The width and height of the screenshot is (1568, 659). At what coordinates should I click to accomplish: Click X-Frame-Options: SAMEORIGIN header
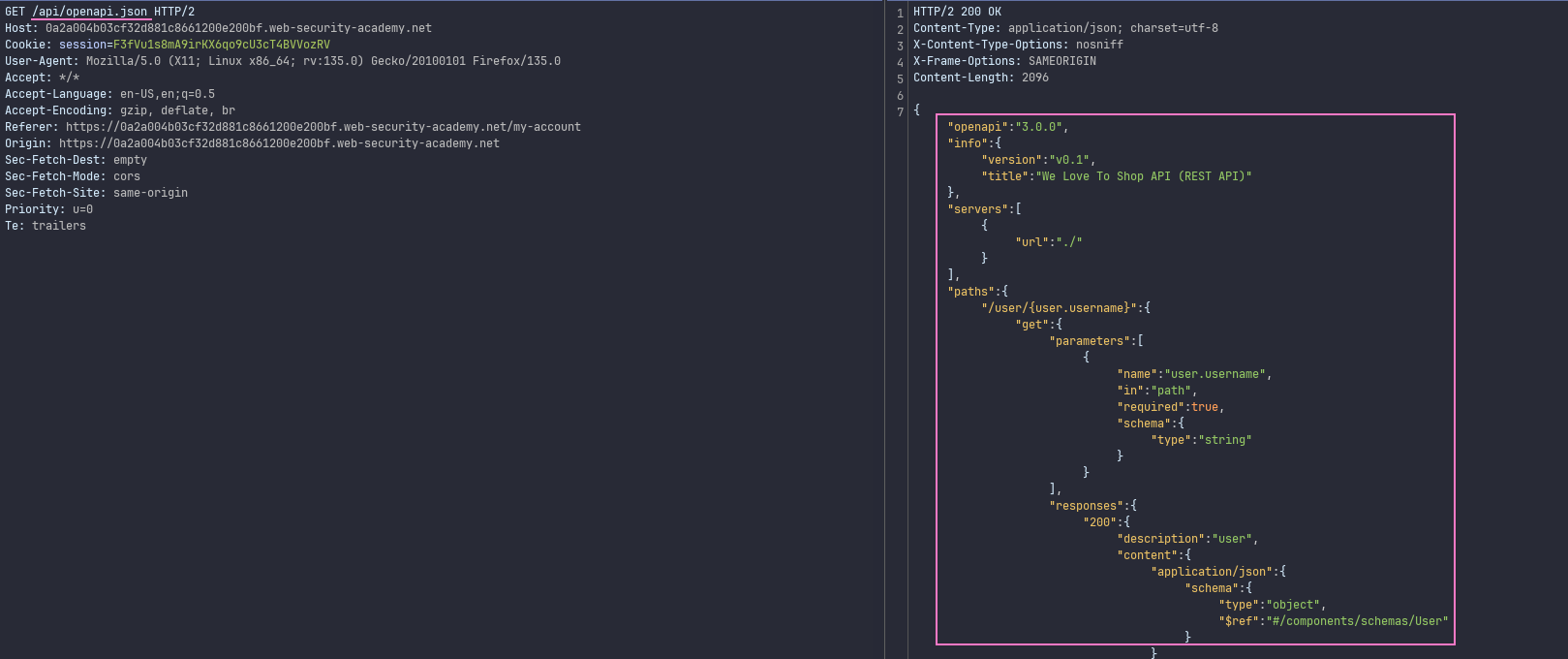click(x=1004, y=61)
